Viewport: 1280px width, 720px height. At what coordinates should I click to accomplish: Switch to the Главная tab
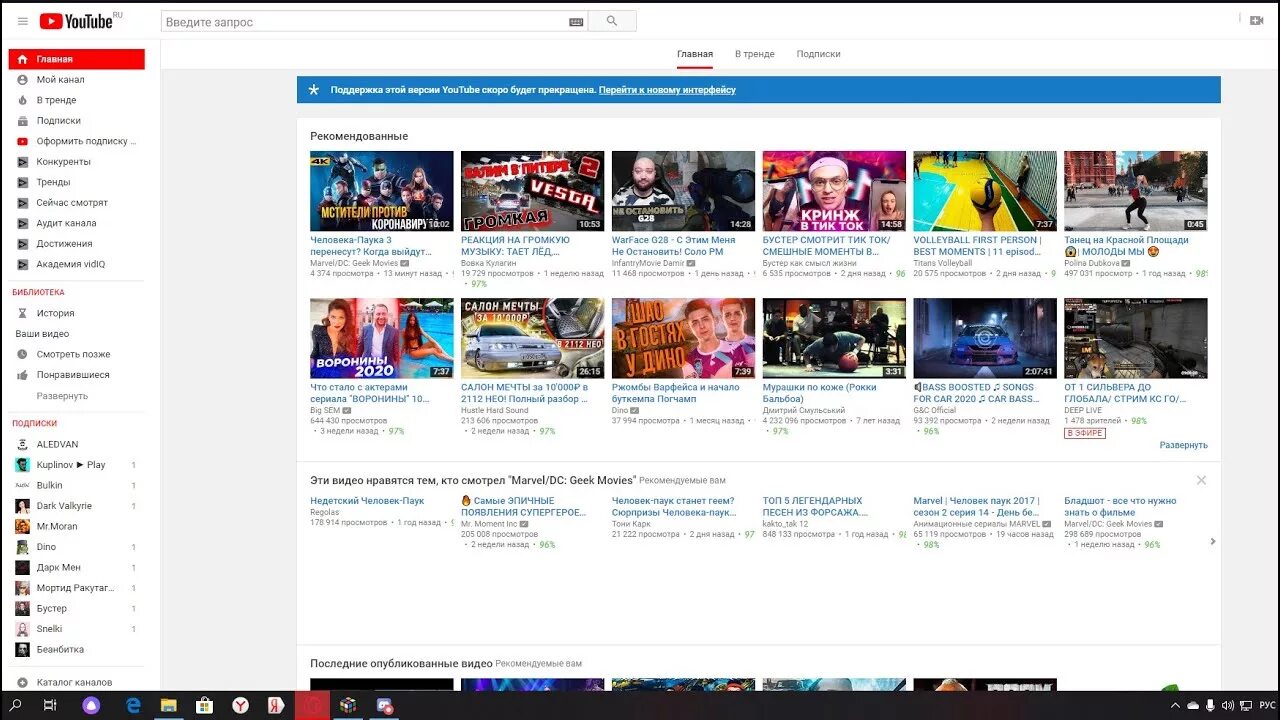(695, 54)
